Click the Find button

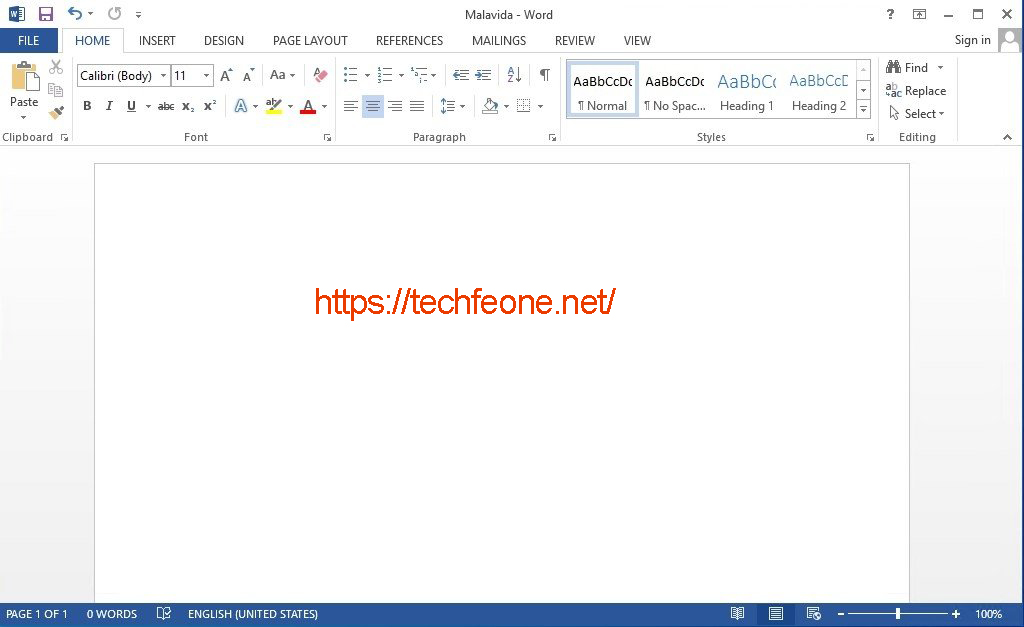[907, 67]
